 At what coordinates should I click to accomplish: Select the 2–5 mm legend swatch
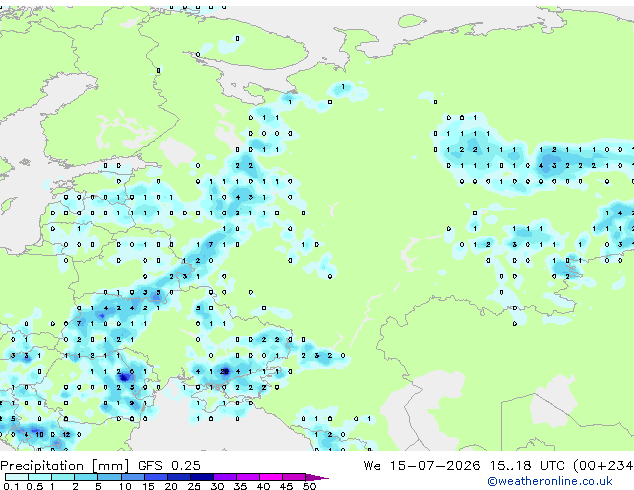tap(86, 477)
